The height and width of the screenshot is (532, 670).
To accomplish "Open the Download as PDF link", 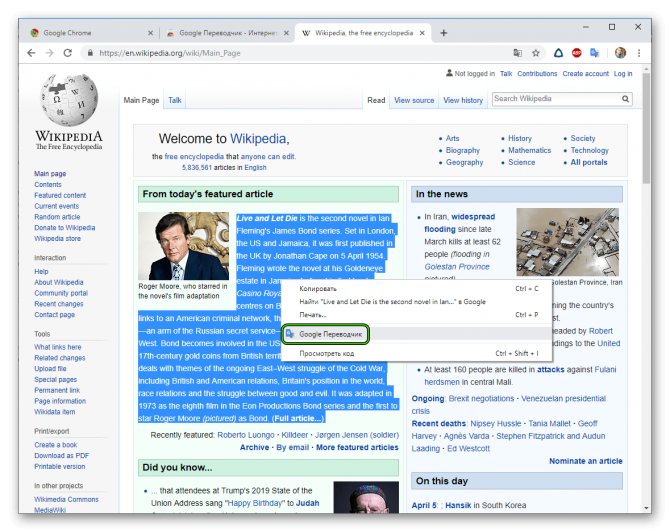I will click(x=62, y=456).
